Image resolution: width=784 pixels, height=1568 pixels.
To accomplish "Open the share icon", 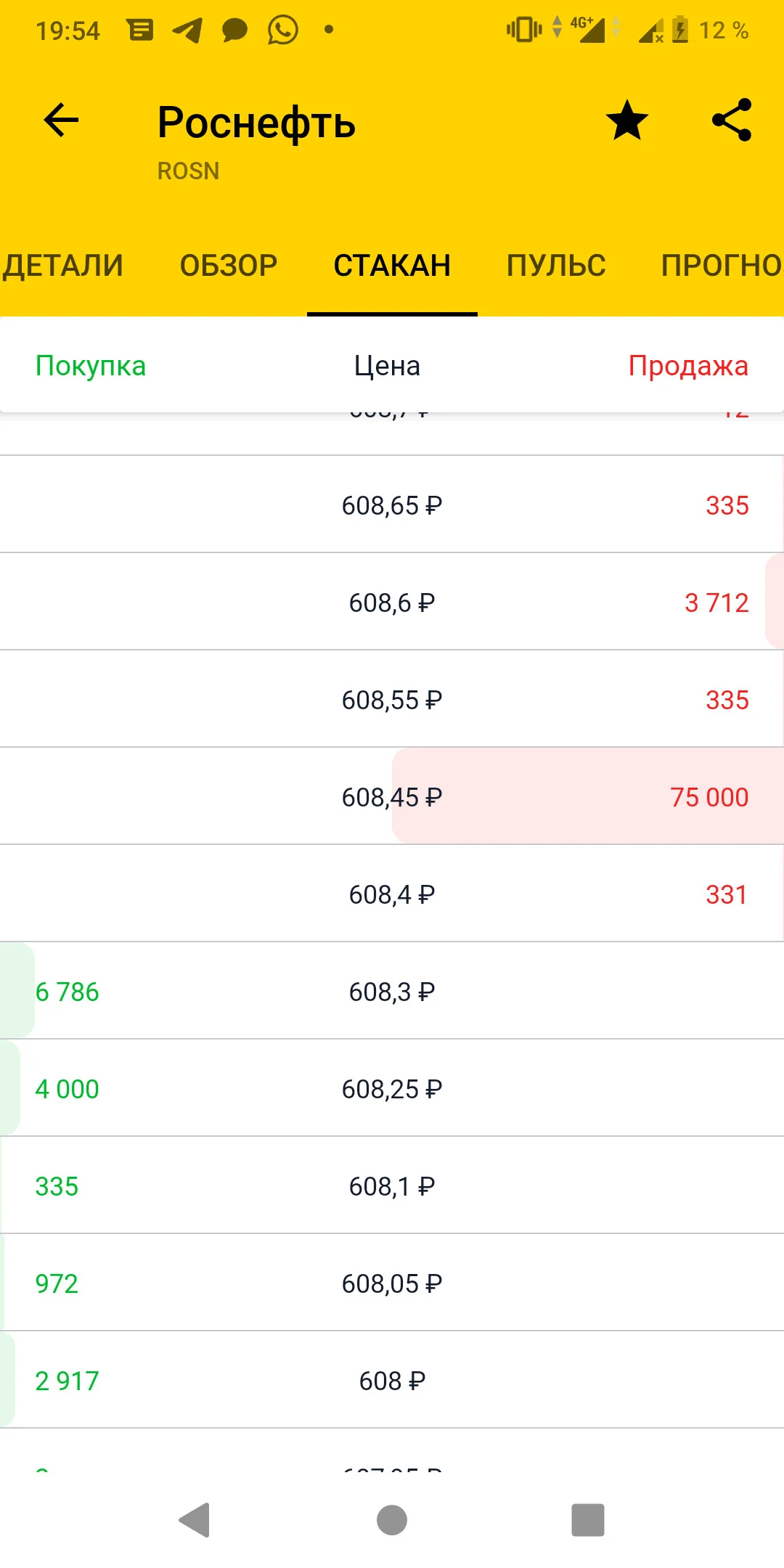I will tap(732, 120).
